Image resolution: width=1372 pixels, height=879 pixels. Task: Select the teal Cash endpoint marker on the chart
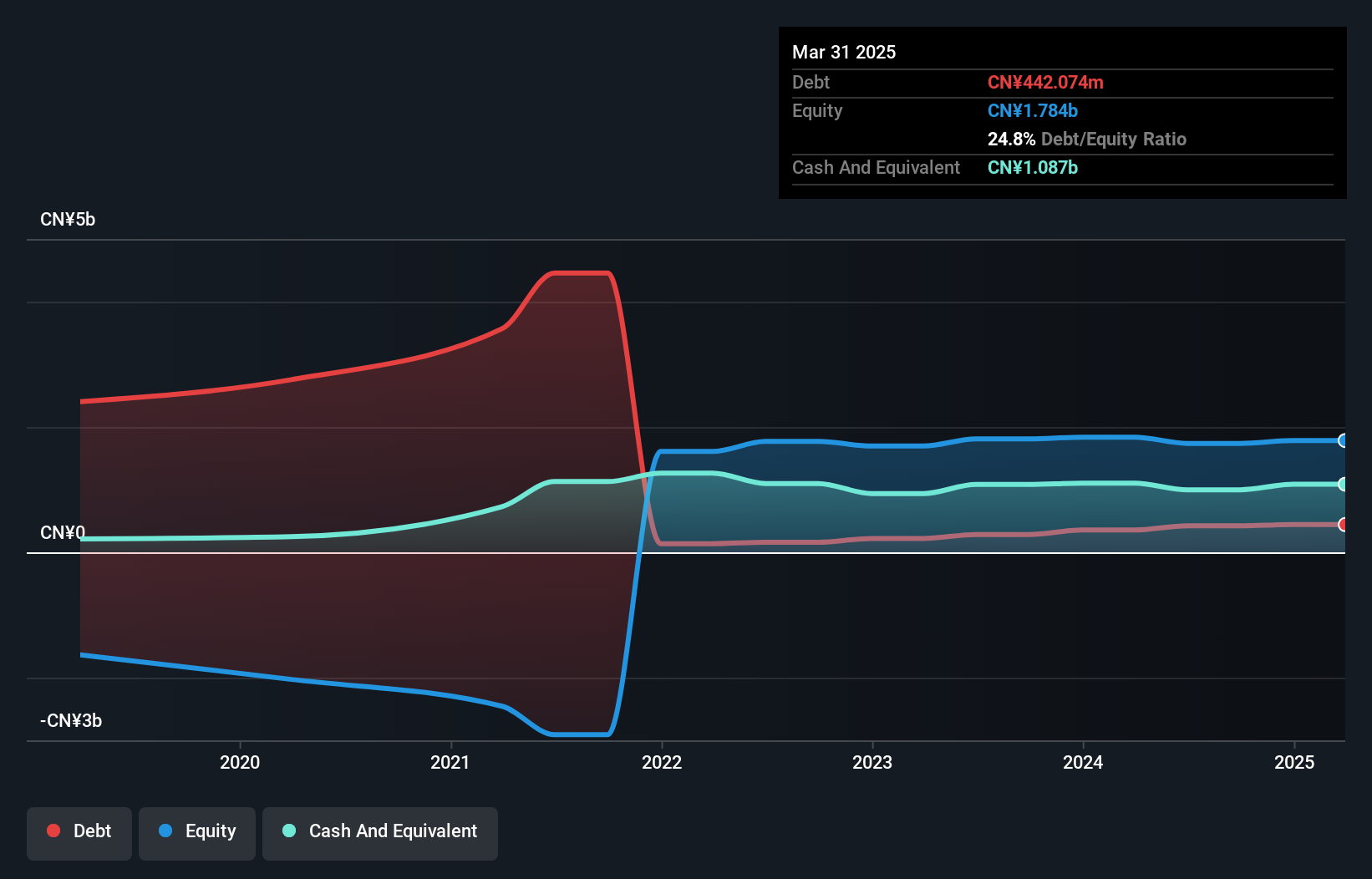tap(1343, 483)
